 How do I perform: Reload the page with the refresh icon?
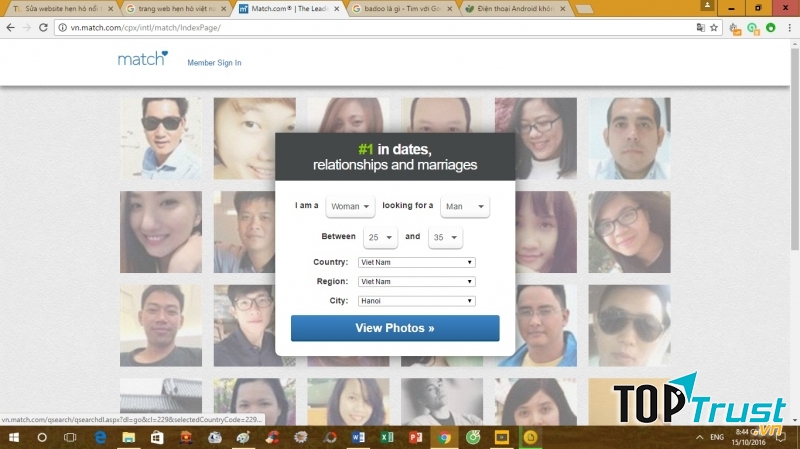43,28
